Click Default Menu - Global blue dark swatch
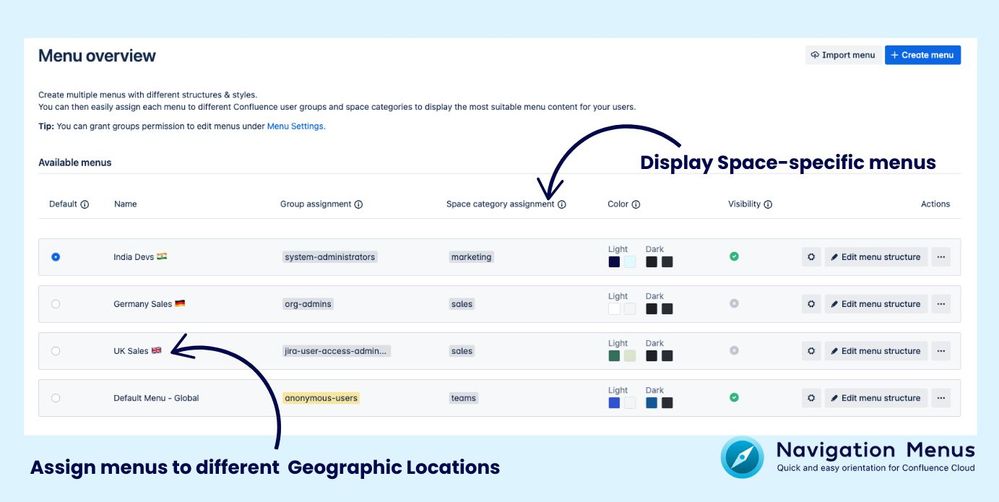 651,403
